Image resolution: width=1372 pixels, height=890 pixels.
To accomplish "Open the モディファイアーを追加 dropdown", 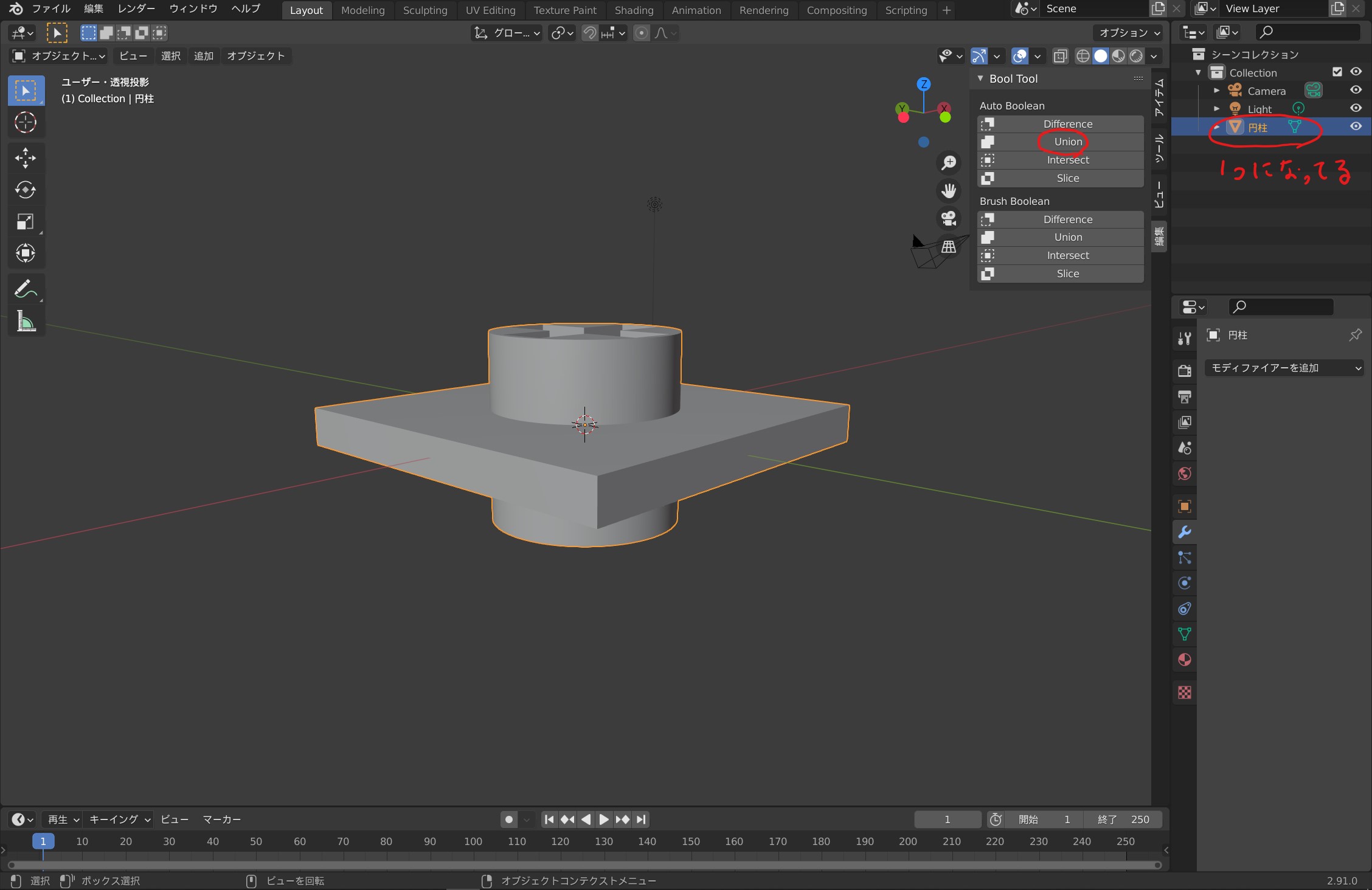I will 1284,368.
